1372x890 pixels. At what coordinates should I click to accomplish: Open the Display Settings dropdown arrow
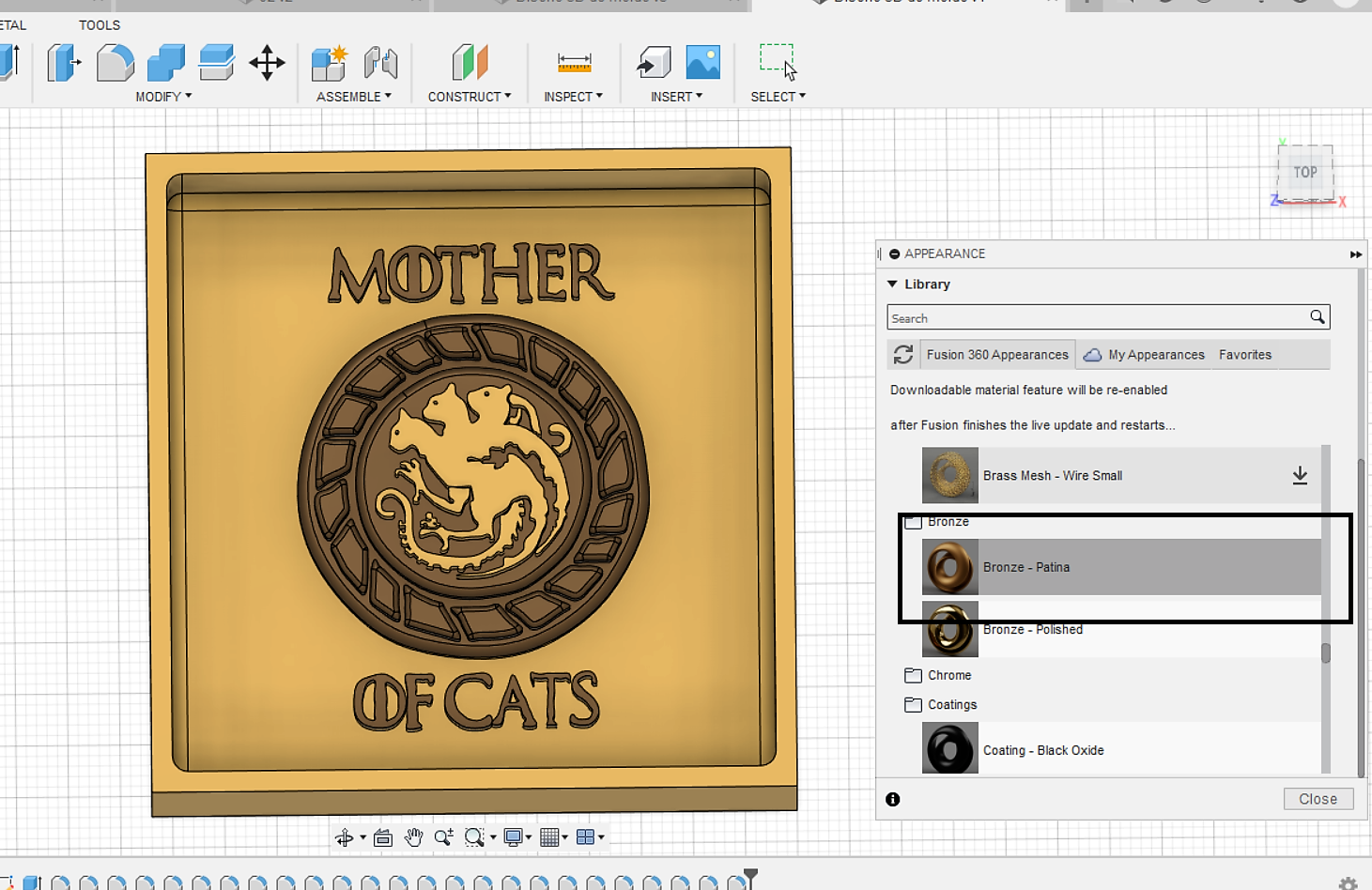pos(529,837)
